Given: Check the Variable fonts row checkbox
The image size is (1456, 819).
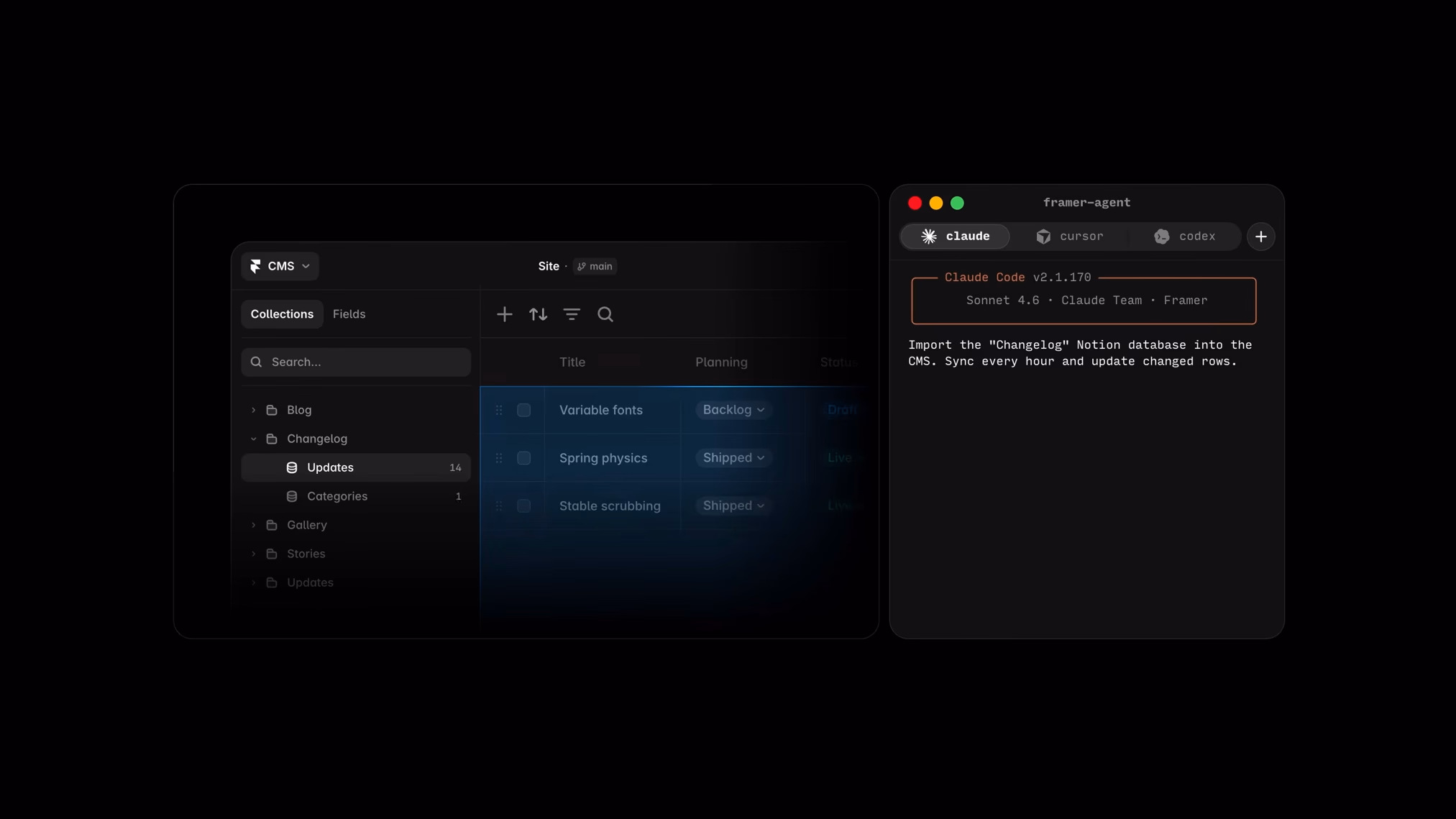Looking at the screenshot, I should pos(524,410).
